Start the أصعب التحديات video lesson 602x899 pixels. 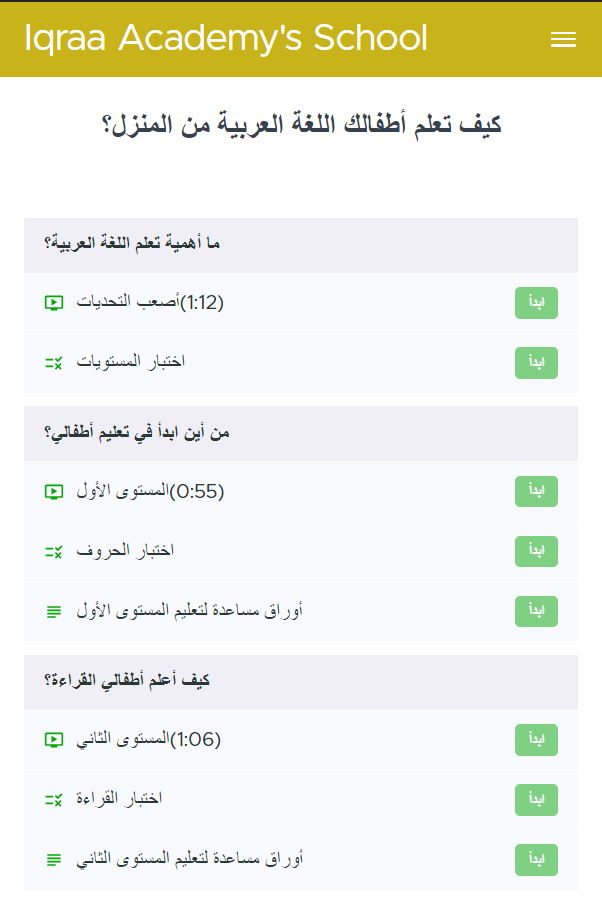point(536,303)
